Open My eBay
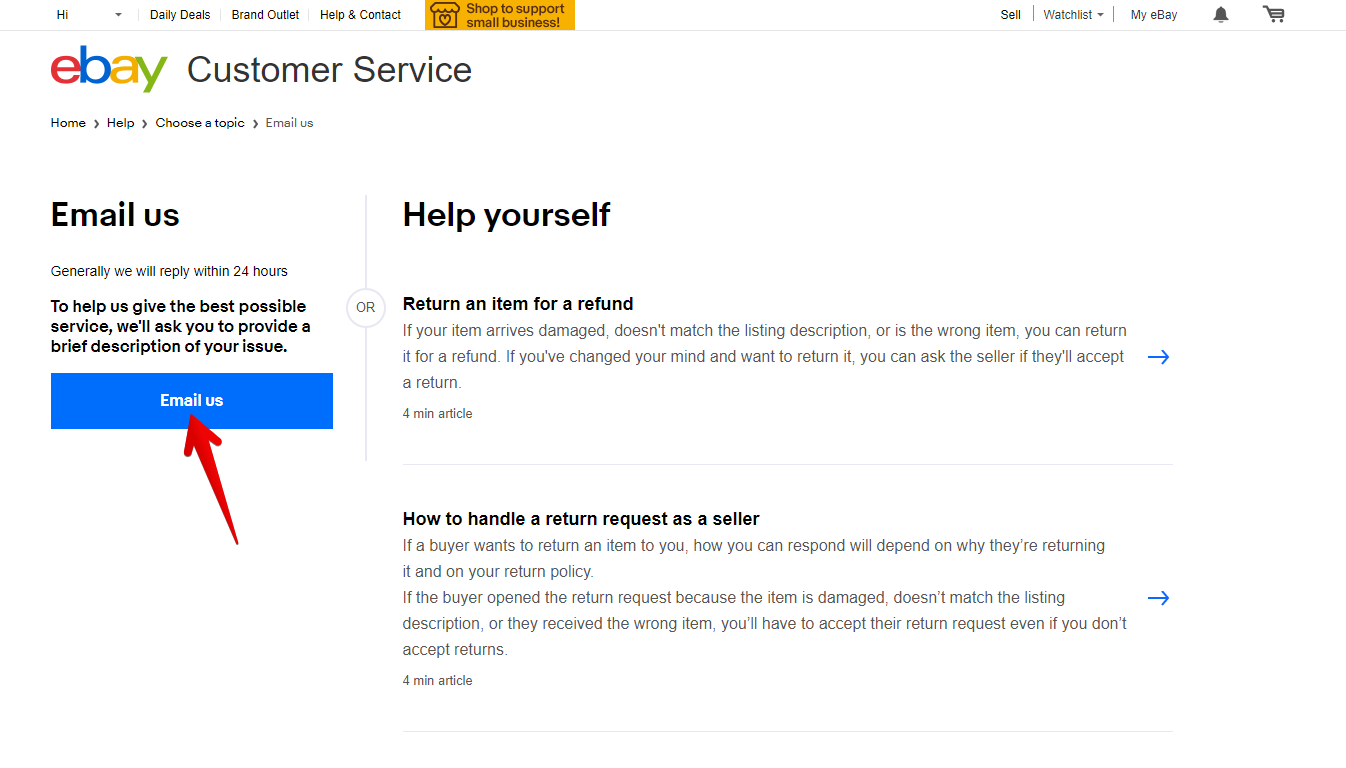 click(x=1154, y=15)
